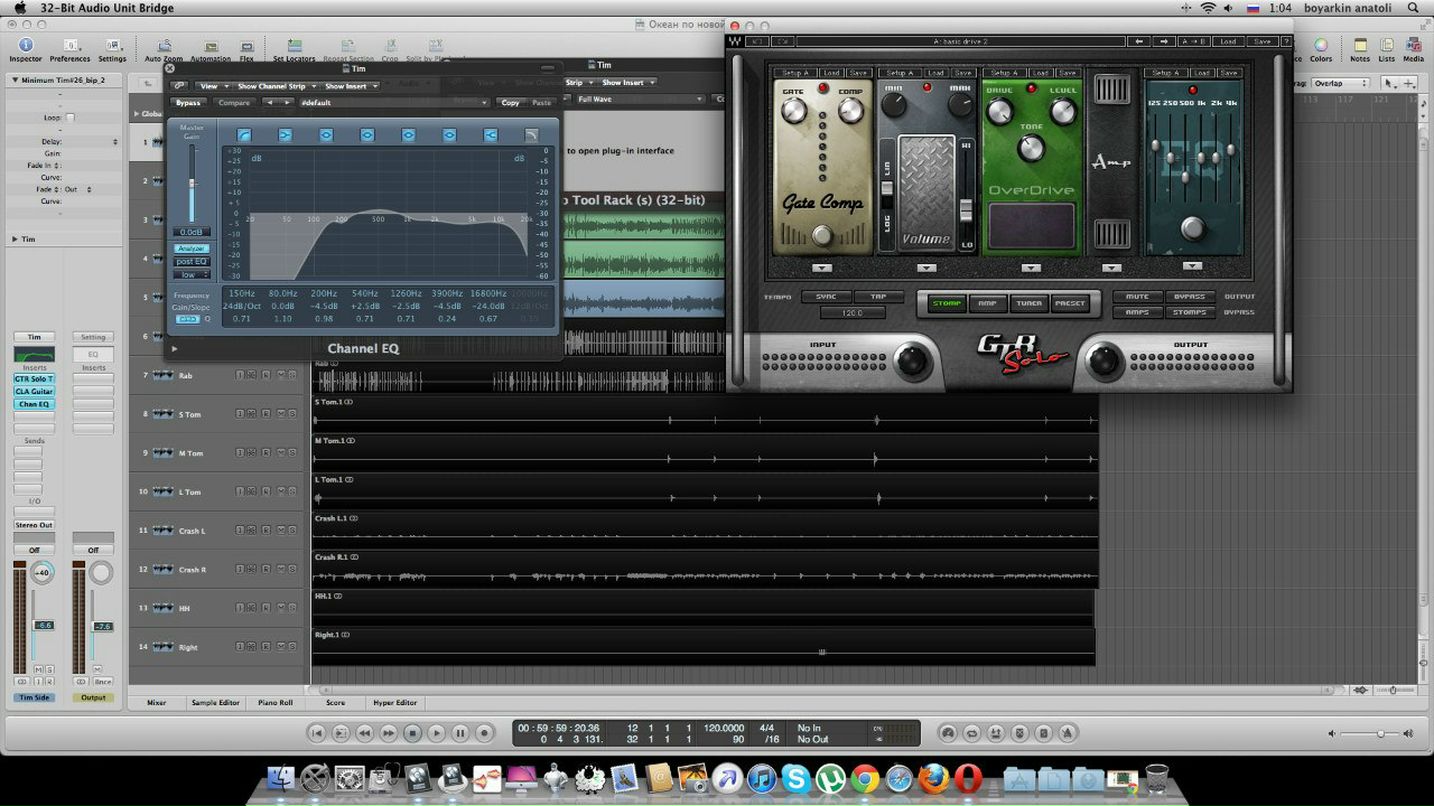Enable the low cut EQ band icon
Screen dimensions: 1434x806
coord(244,135)
